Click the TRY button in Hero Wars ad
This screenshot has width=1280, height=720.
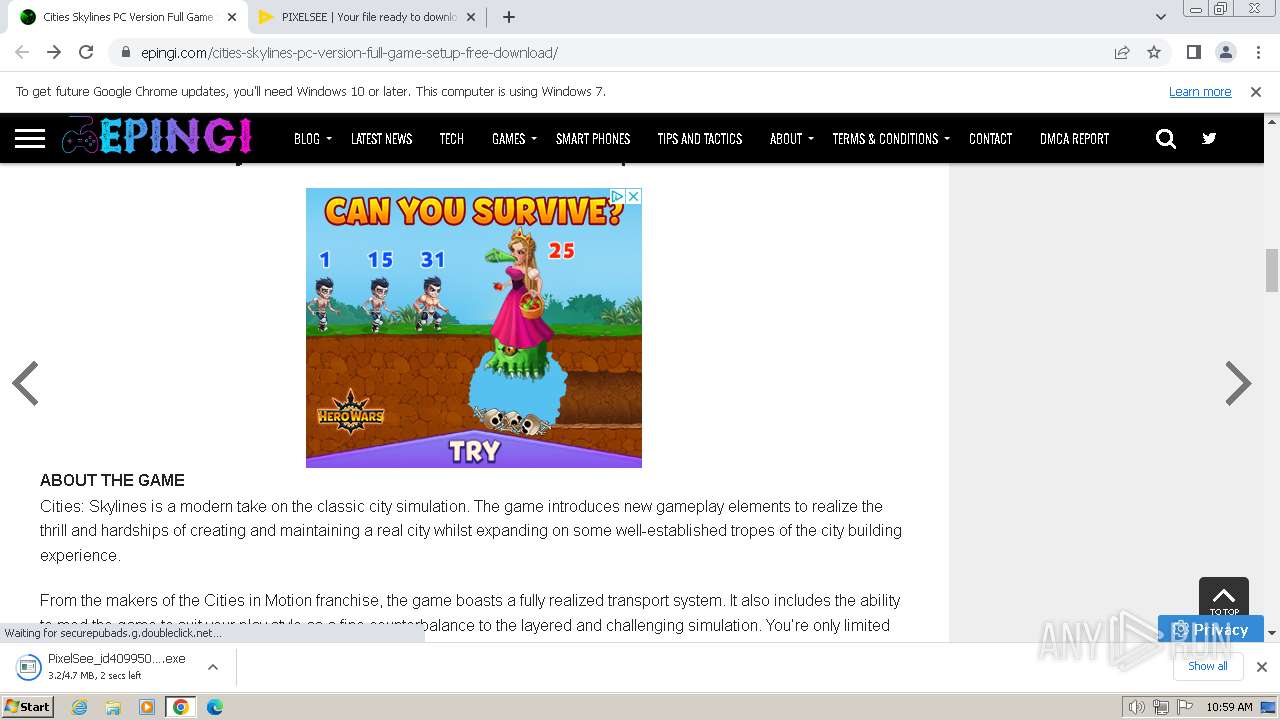point(474,451)
